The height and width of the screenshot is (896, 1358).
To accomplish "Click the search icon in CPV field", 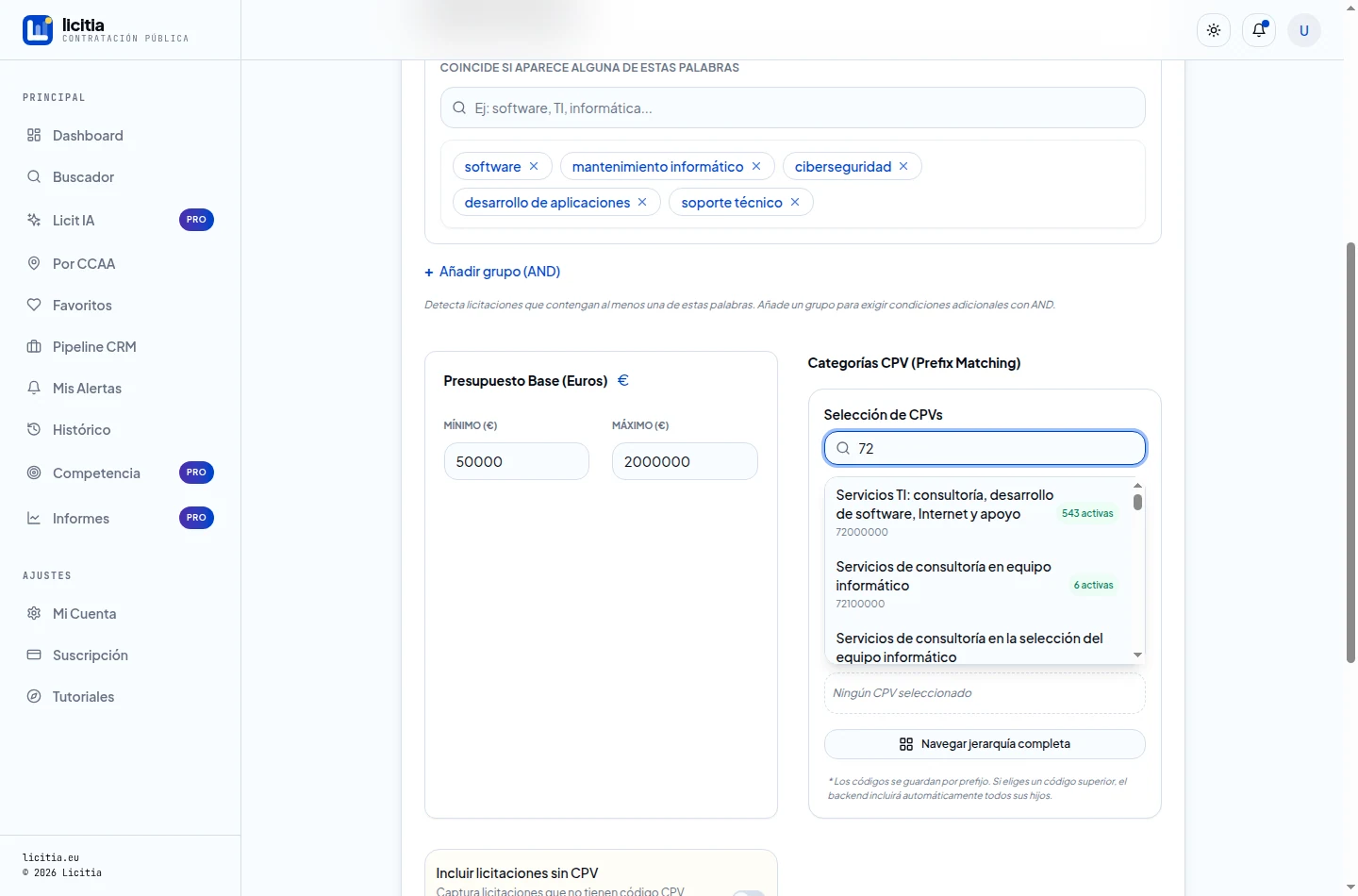I will click(843, 448).
